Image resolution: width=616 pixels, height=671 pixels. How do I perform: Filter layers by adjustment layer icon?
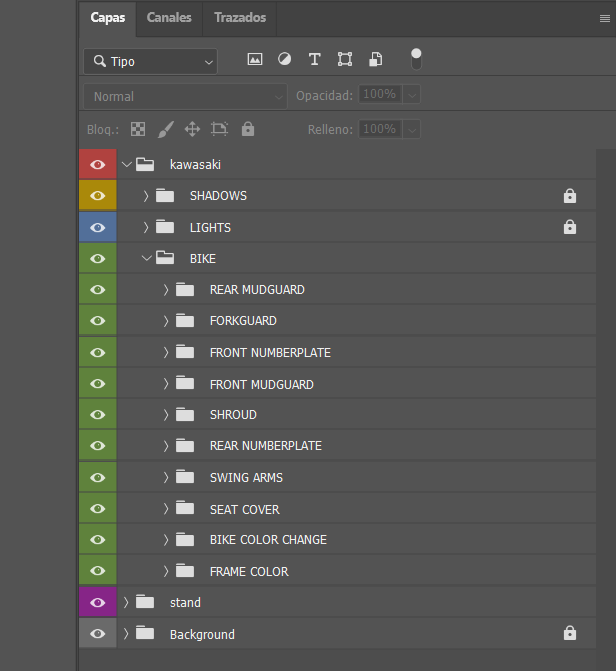(284, 60)
